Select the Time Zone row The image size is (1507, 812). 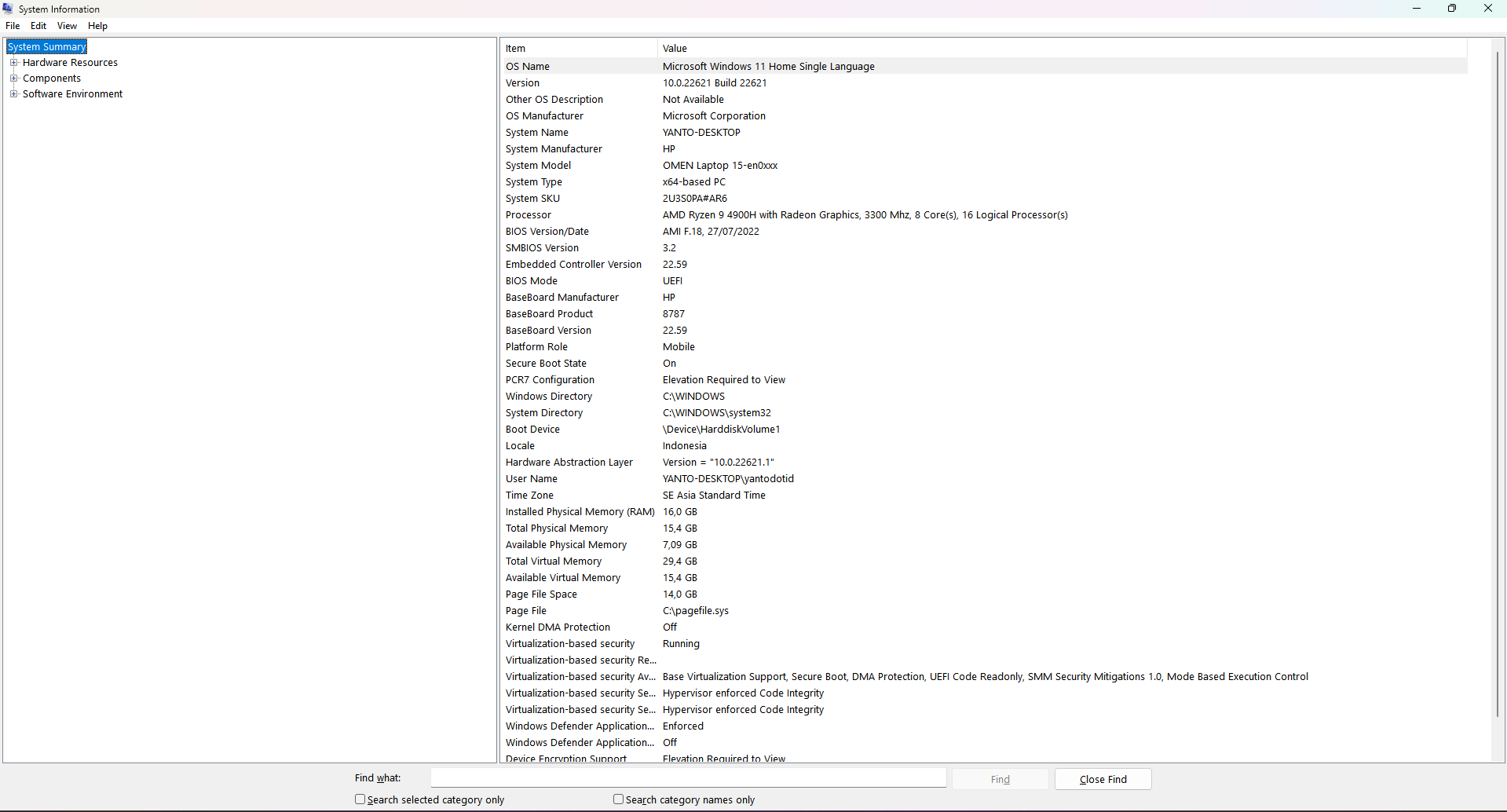coord(985,496)
